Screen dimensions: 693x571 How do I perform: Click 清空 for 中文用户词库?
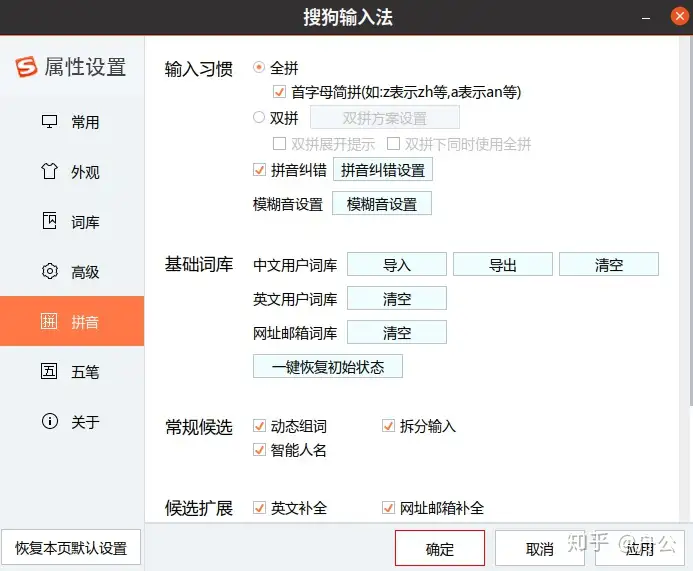click(x=609, y=264)
